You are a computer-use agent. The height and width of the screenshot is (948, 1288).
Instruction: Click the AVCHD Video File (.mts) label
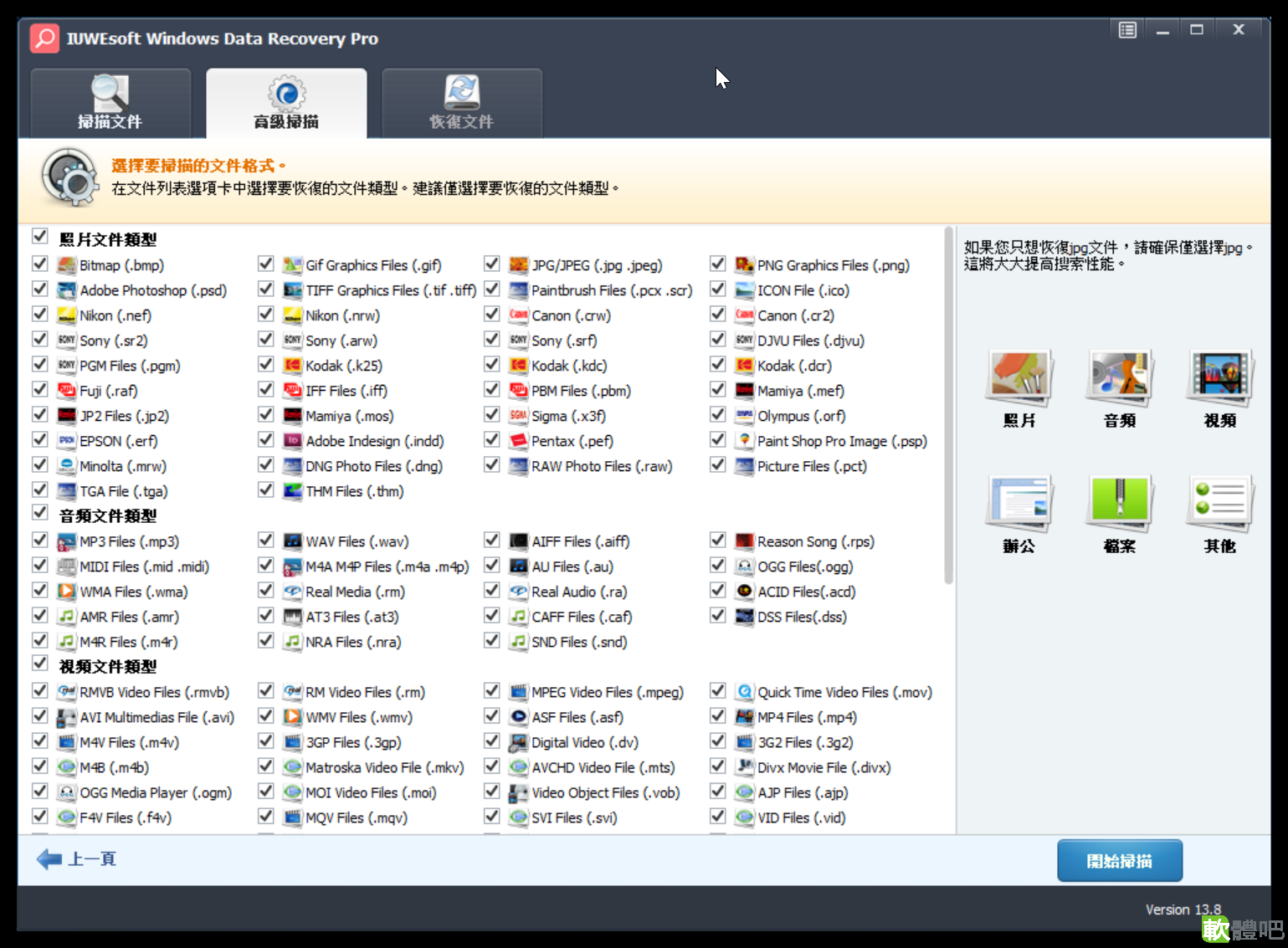603,767
